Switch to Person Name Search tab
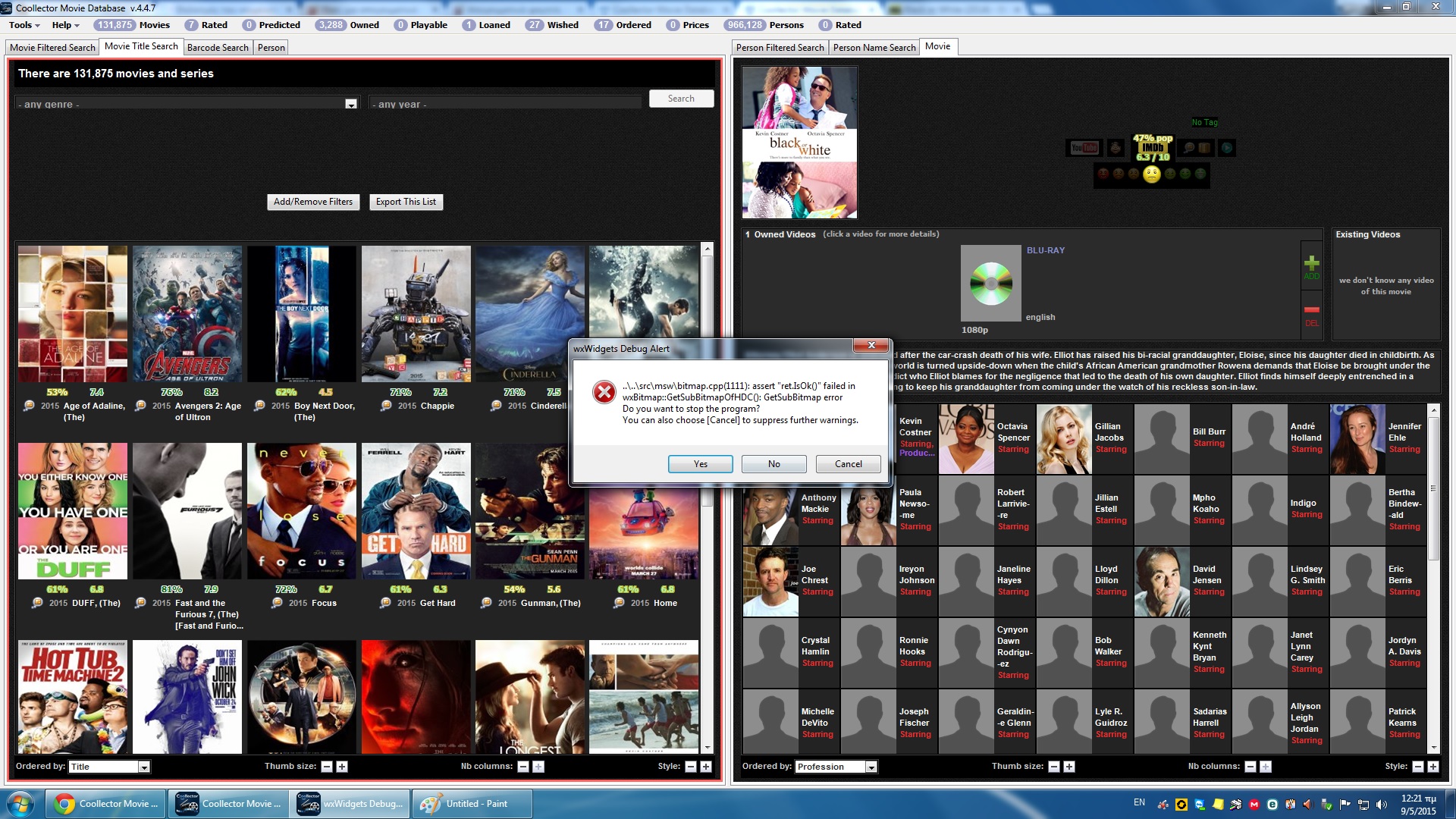The image size is (1456, 819). point(874,48)
